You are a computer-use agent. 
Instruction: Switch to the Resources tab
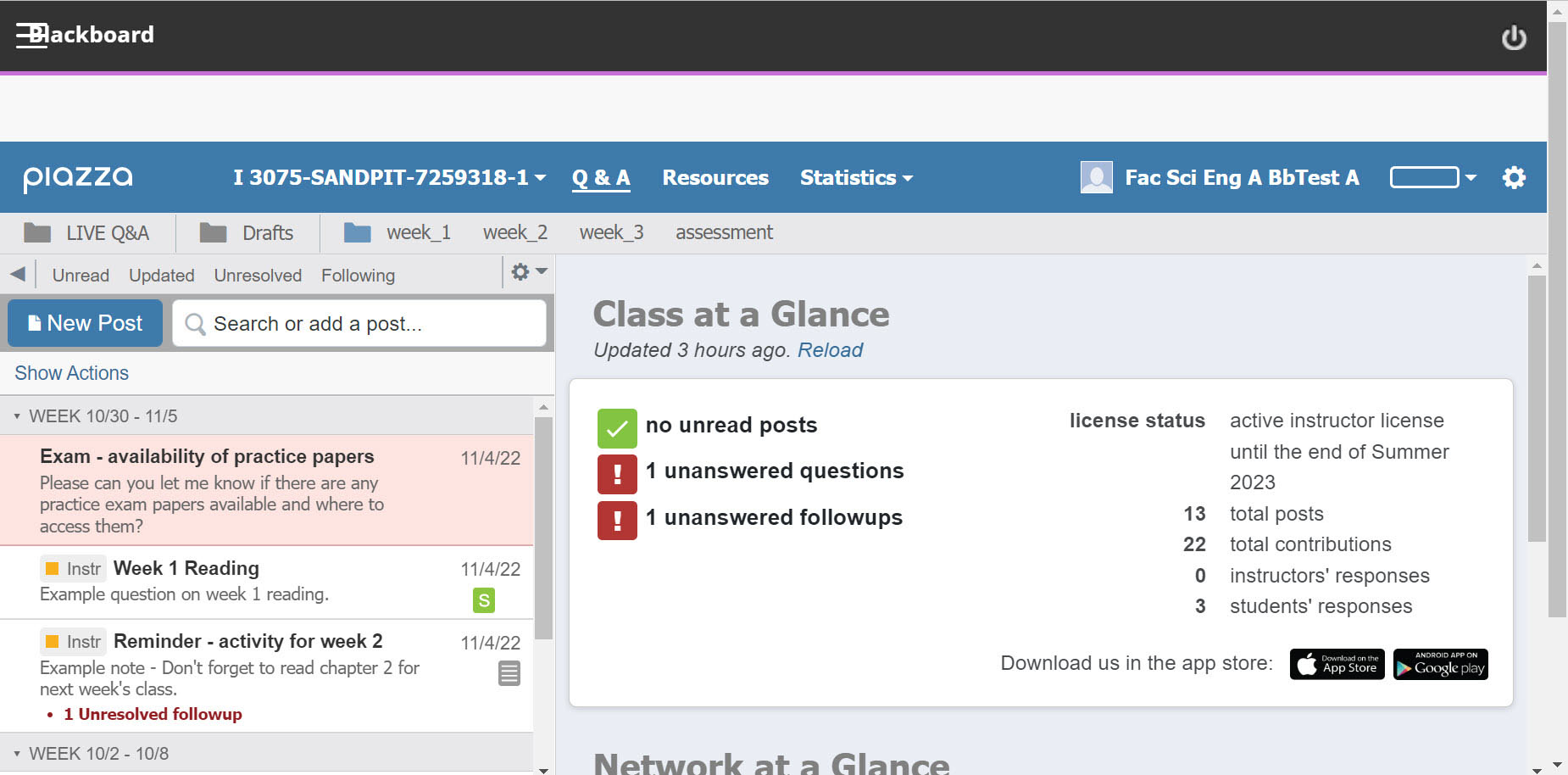pos(715,177)
